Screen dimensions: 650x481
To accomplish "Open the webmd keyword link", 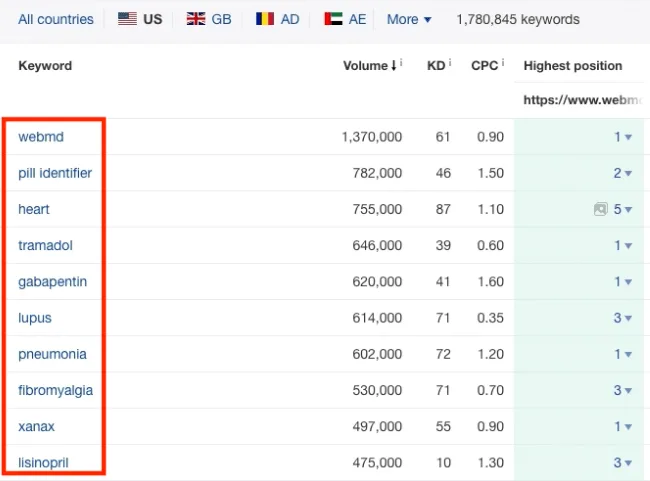I will 41,136.
